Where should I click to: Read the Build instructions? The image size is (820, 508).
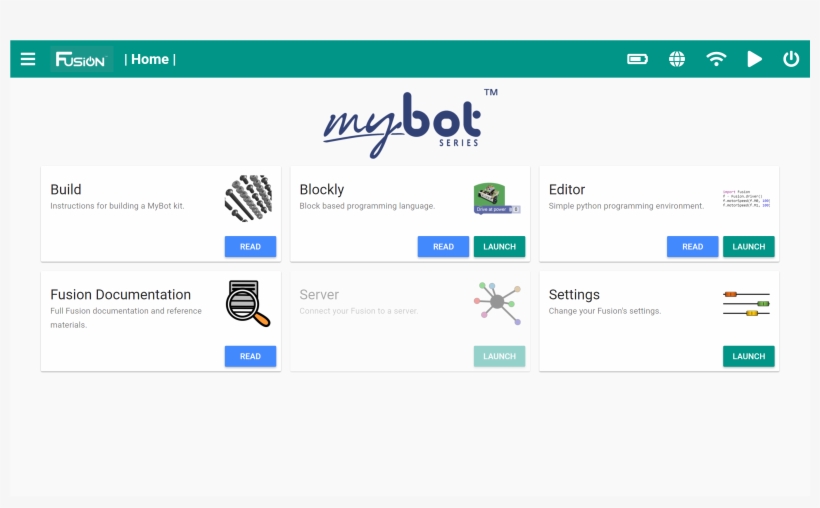[x=250, y=247]
